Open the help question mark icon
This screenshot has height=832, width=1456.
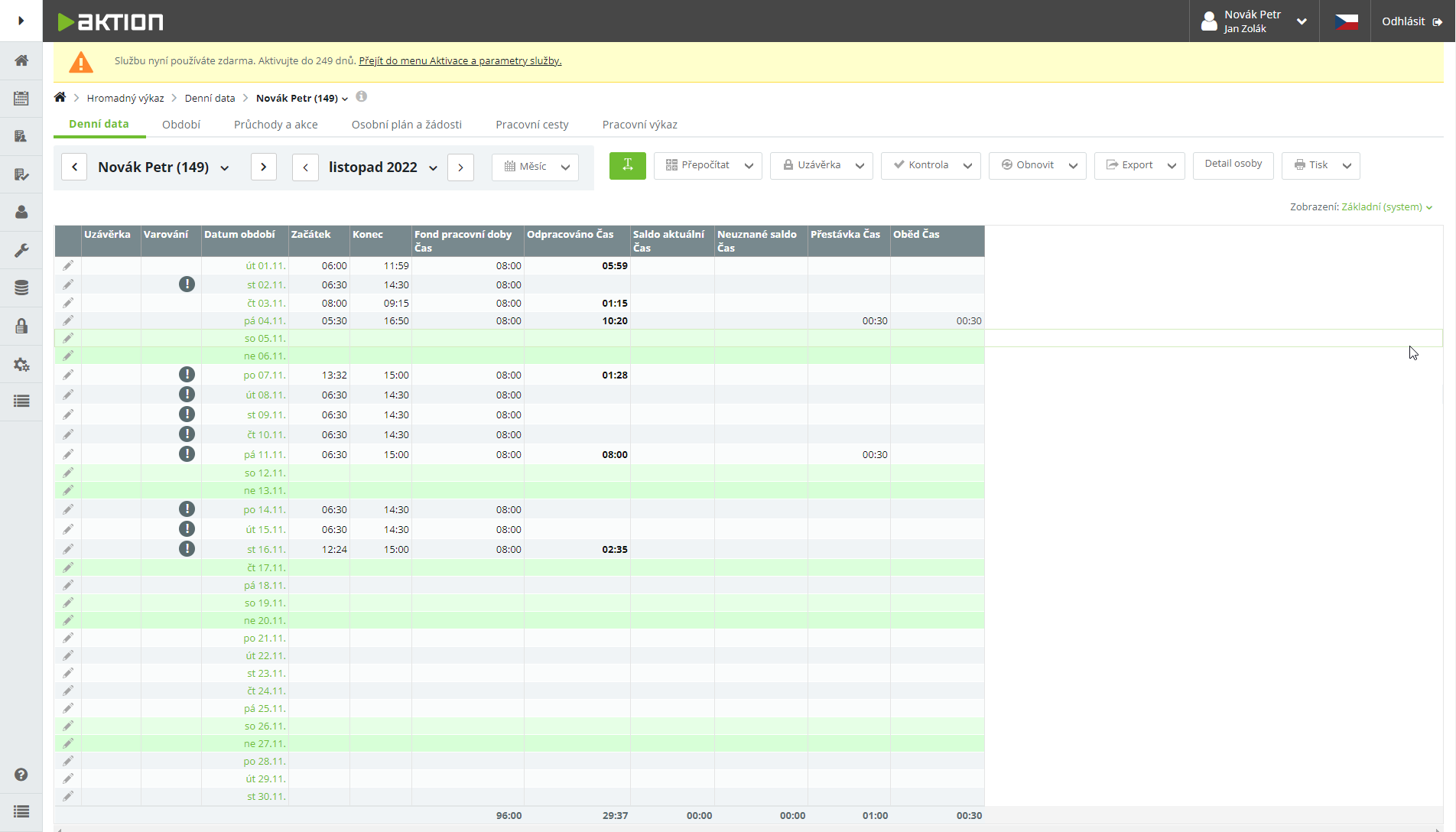coord(21,775)
